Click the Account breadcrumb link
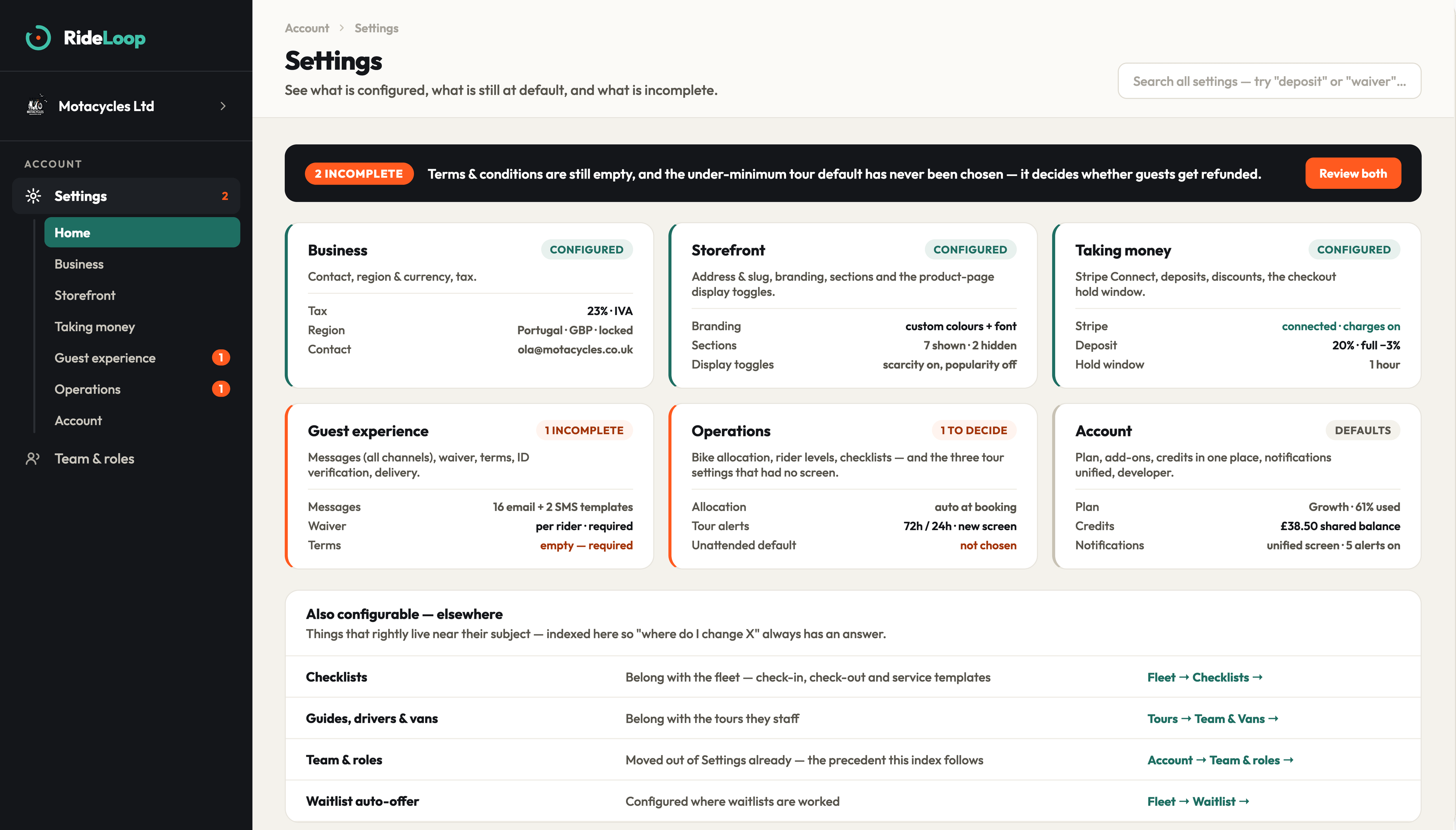 (x=307, y=28)
